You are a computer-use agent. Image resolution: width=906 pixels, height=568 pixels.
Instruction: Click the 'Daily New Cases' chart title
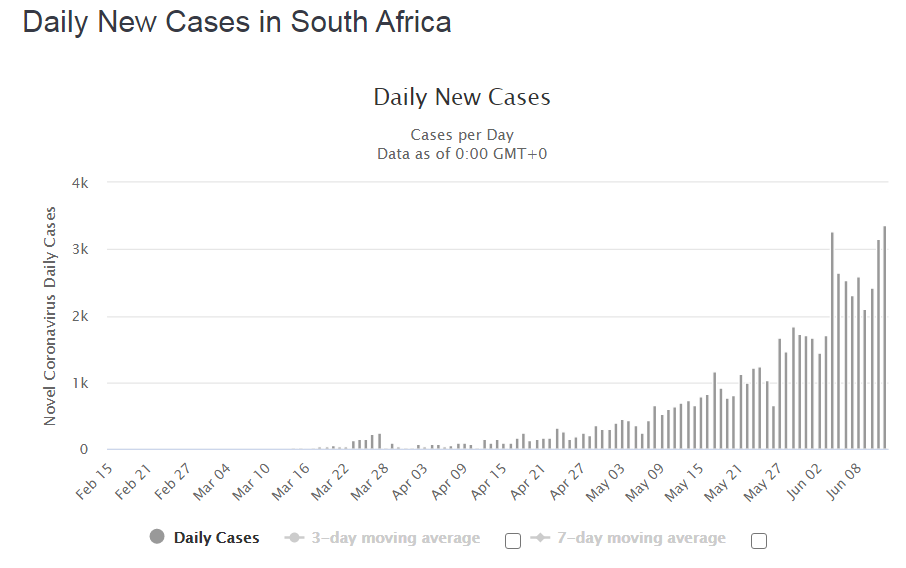462,97
